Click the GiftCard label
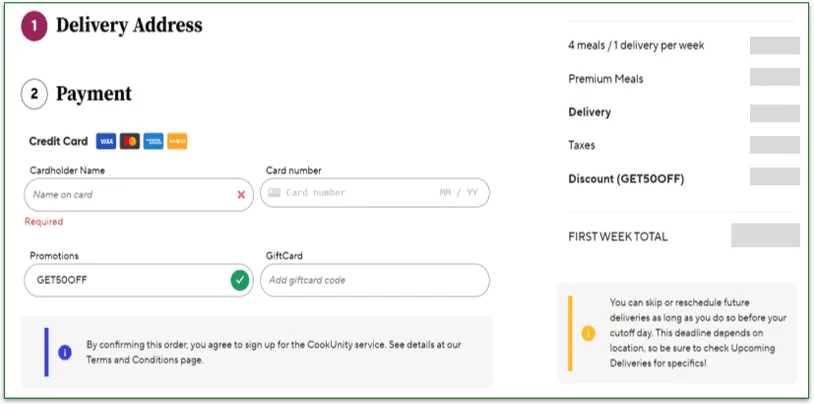 point(284,256)
